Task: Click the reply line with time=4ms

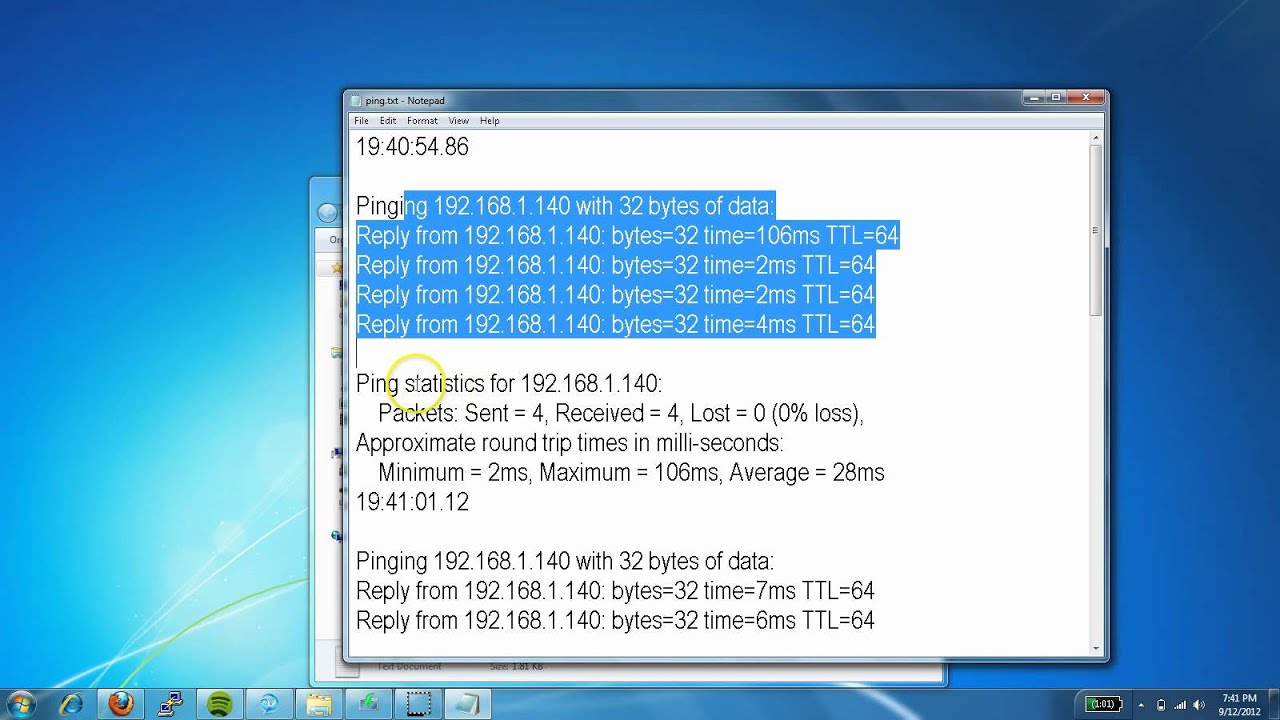Action: [x=615, y=324]
